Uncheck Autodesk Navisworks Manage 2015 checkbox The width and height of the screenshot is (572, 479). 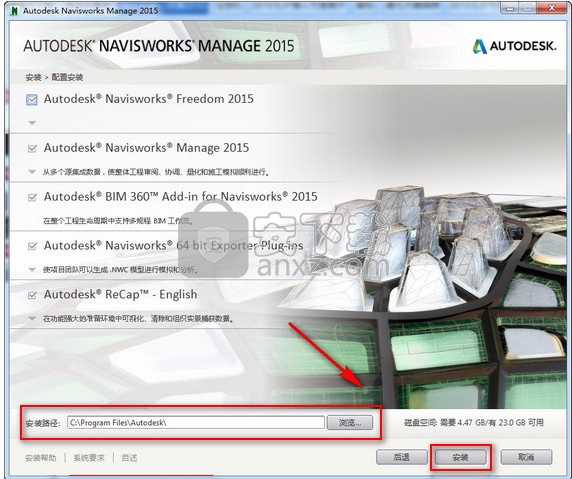[32, 148]
